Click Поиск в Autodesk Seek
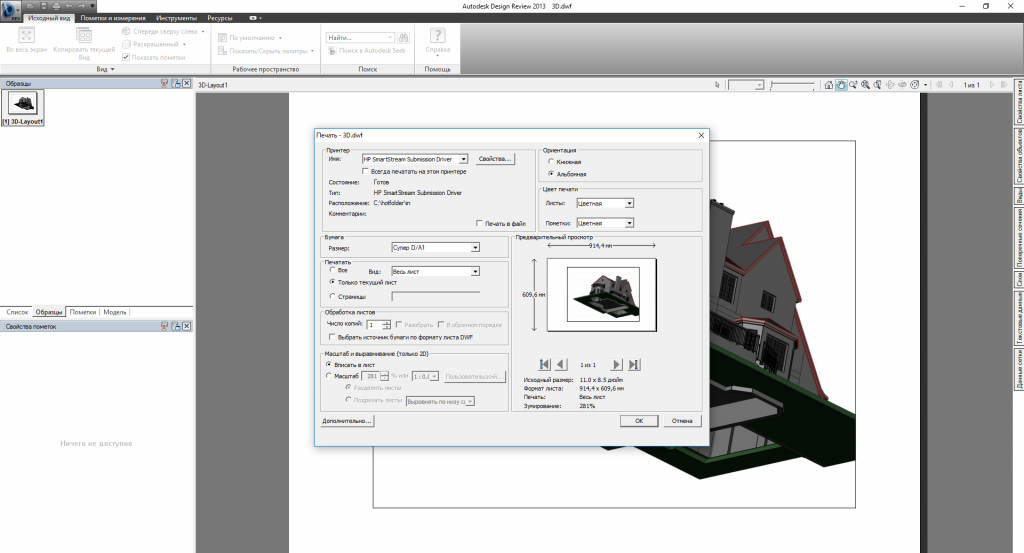 [366, 50]
